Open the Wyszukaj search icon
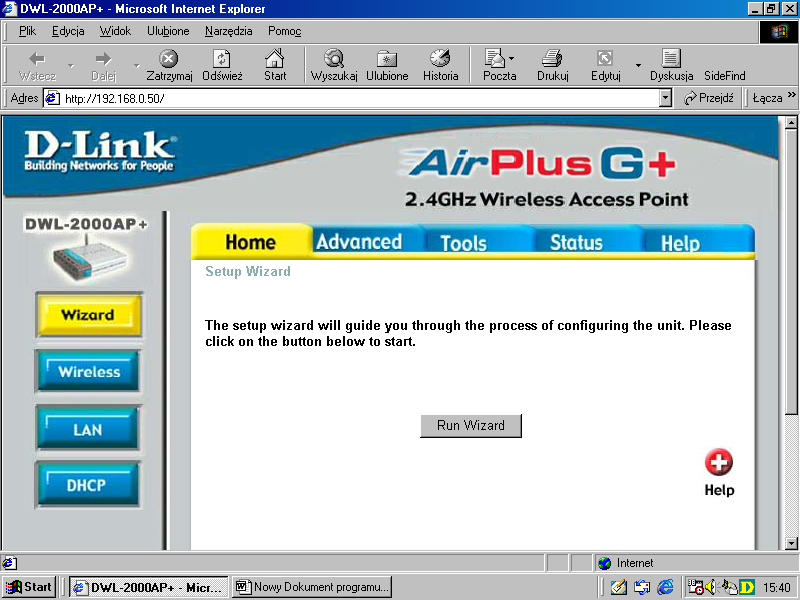The height and width of the screenshot is (600, 800). pos(334,59)
